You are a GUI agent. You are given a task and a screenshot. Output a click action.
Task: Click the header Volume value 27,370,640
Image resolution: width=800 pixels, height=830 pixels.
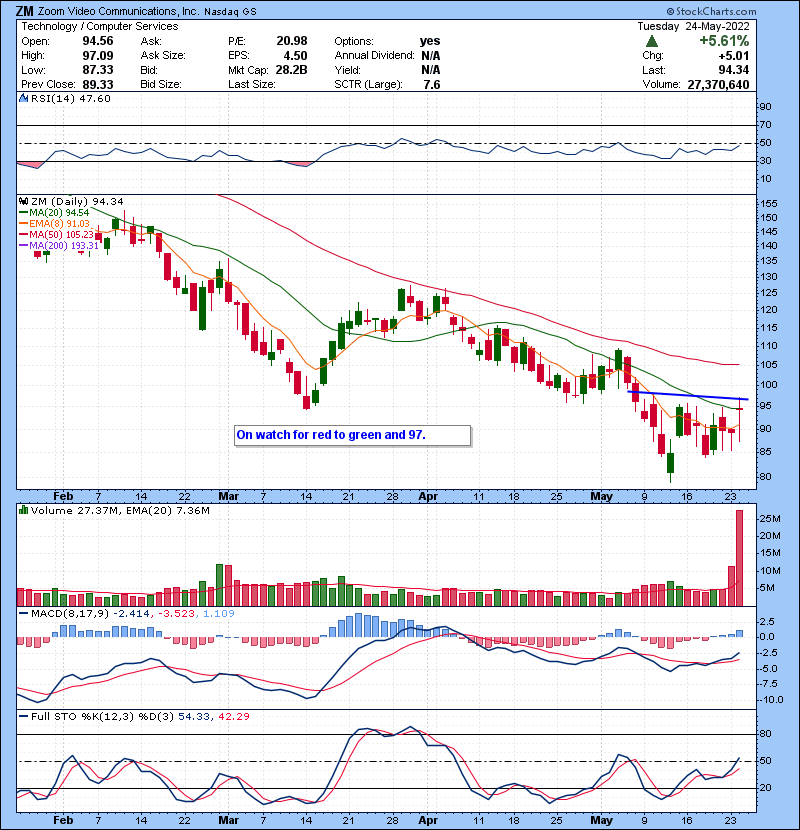[x=718, y=85]
